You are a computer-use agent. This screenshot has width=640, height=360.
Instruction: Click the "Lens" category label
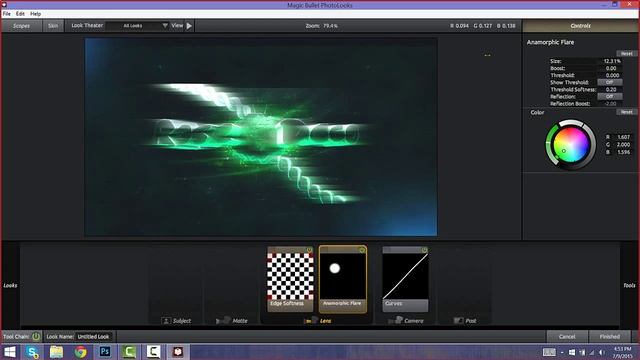click(325, 321)
